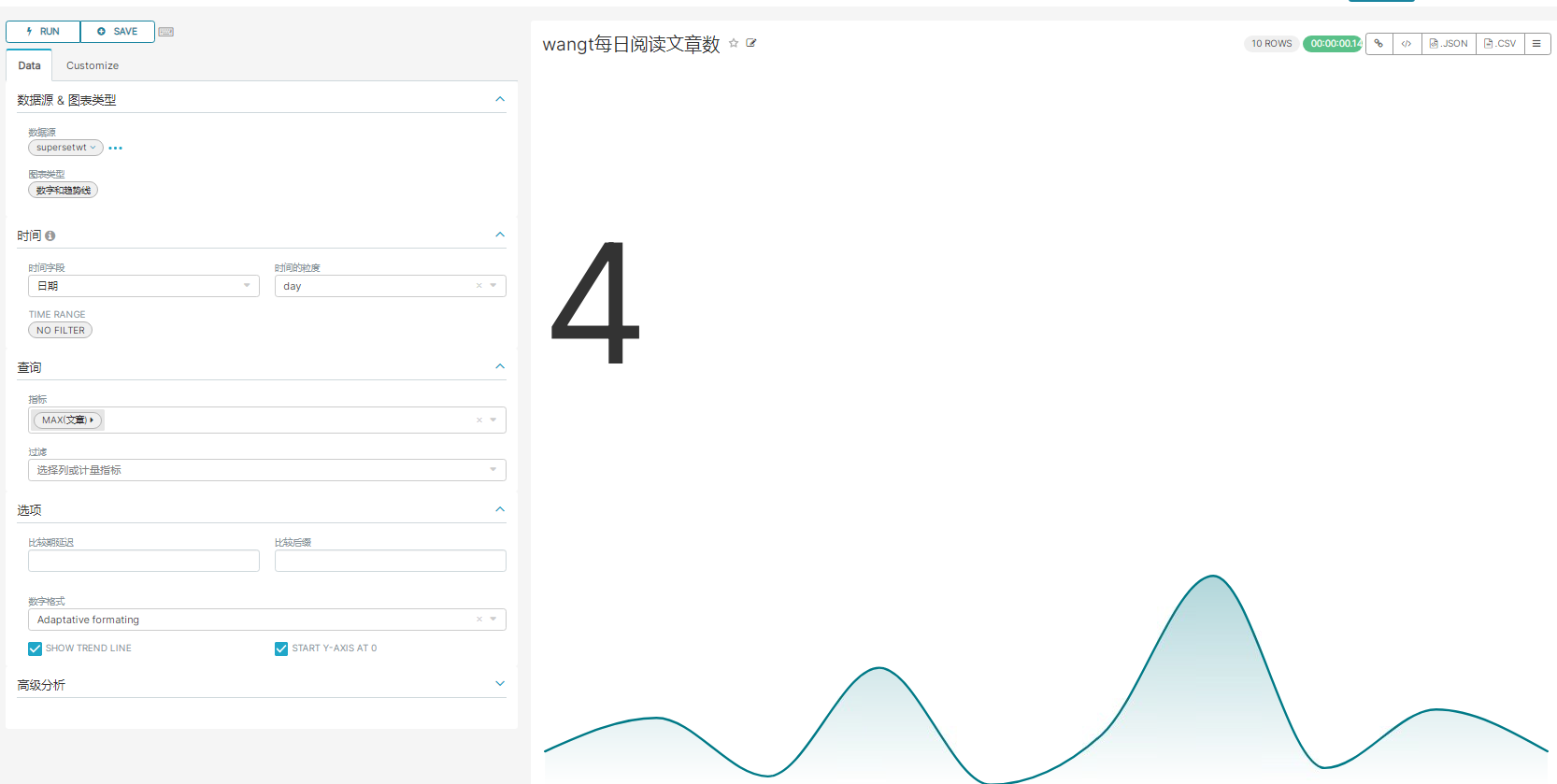This screenshot has width=1557, height=784.
Task: Edit the MAX(文章) metric pill
Action: click(67, 421)
